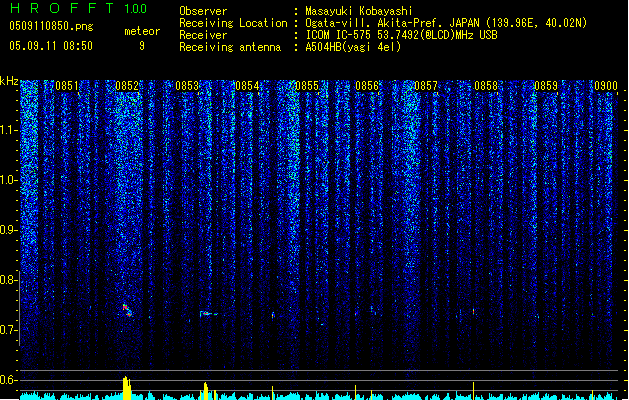This screenshot has width=629, height=400.
Task: Select the filename 0509110850.png
Action: click(x=51, y=26)
